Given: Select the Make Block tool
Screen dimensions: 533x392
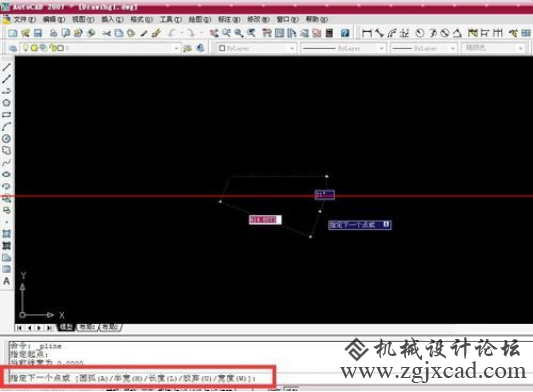Looking at the screenshot, I should coord(6,210).
